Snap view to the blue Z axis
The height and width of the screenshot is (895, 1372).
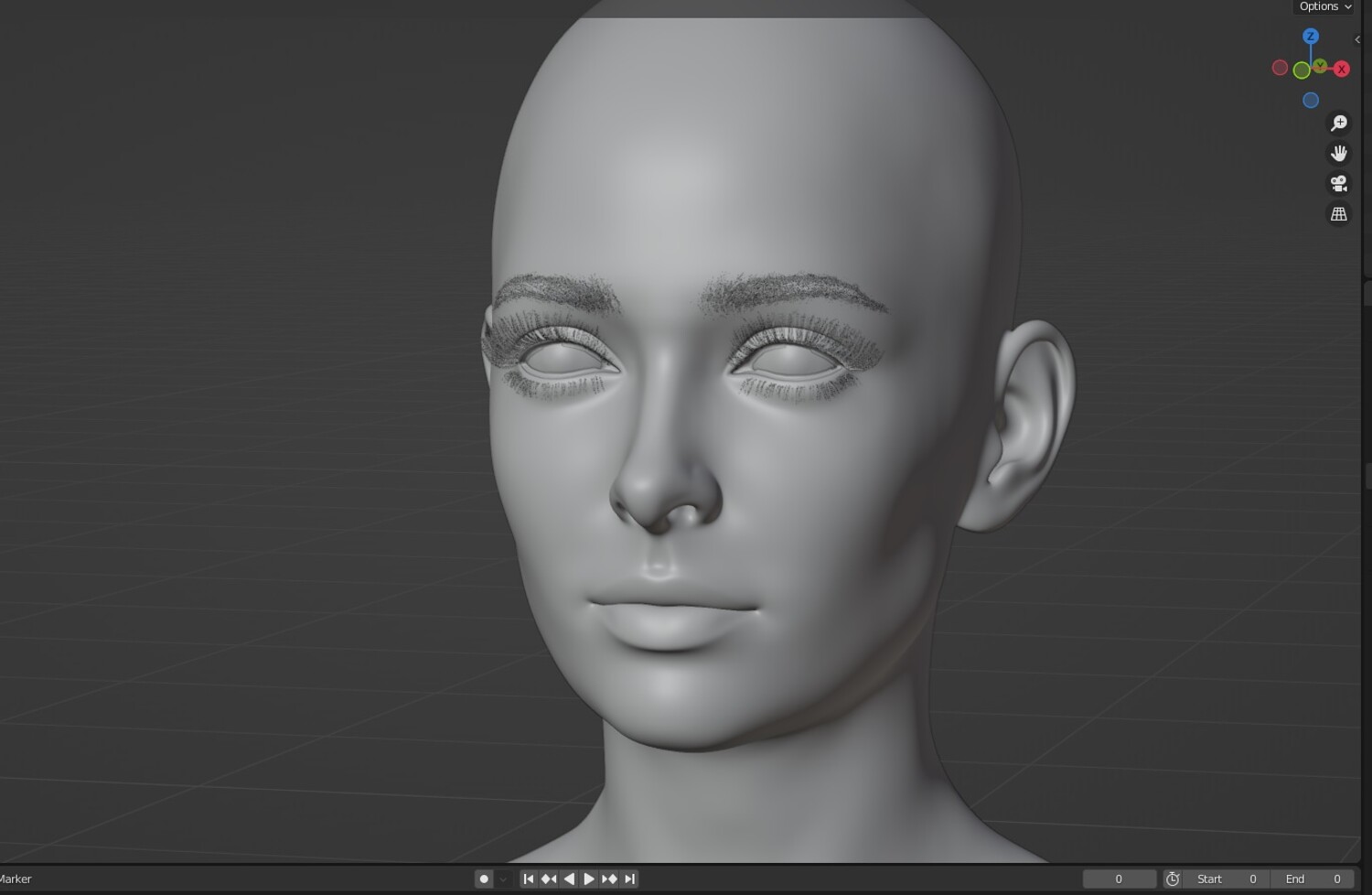coord(1311,37)
